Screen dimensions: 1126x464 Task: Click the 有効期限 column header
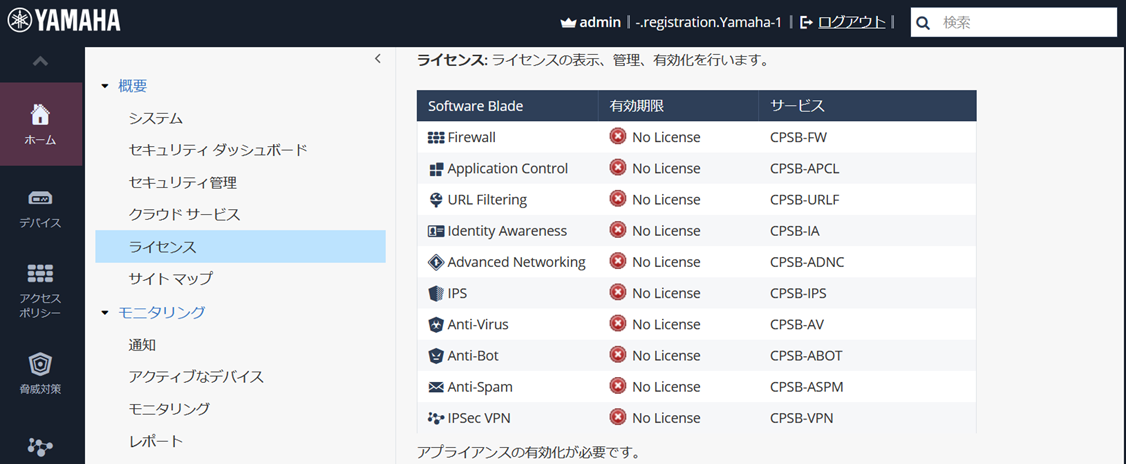[638, 106]
